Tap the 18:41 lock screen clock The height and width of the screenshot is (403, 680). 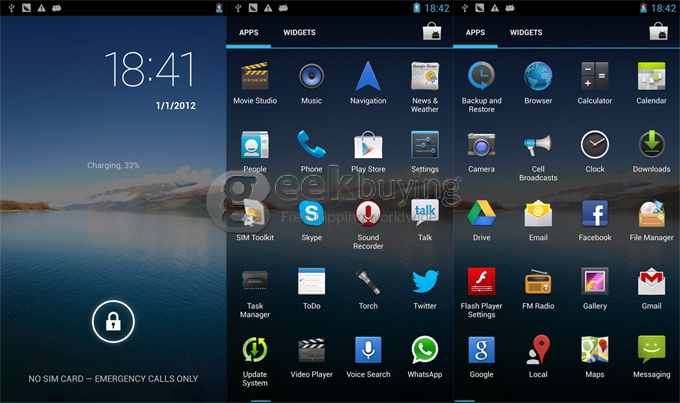coord(150,69)
